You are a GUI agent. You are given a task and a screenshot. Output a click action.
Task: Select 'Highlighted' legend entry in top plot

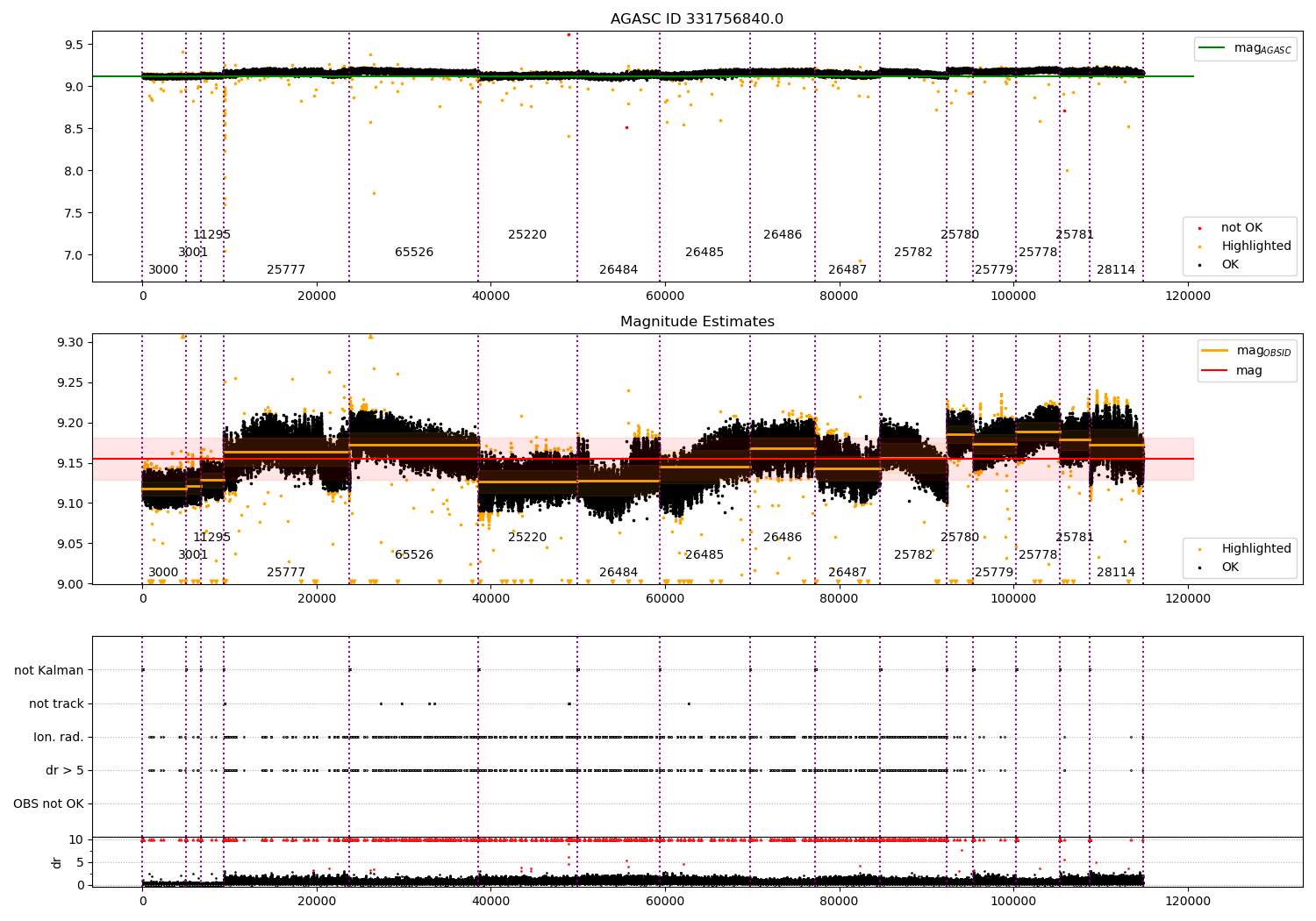pyautogui.click(x=1247, y=246)
